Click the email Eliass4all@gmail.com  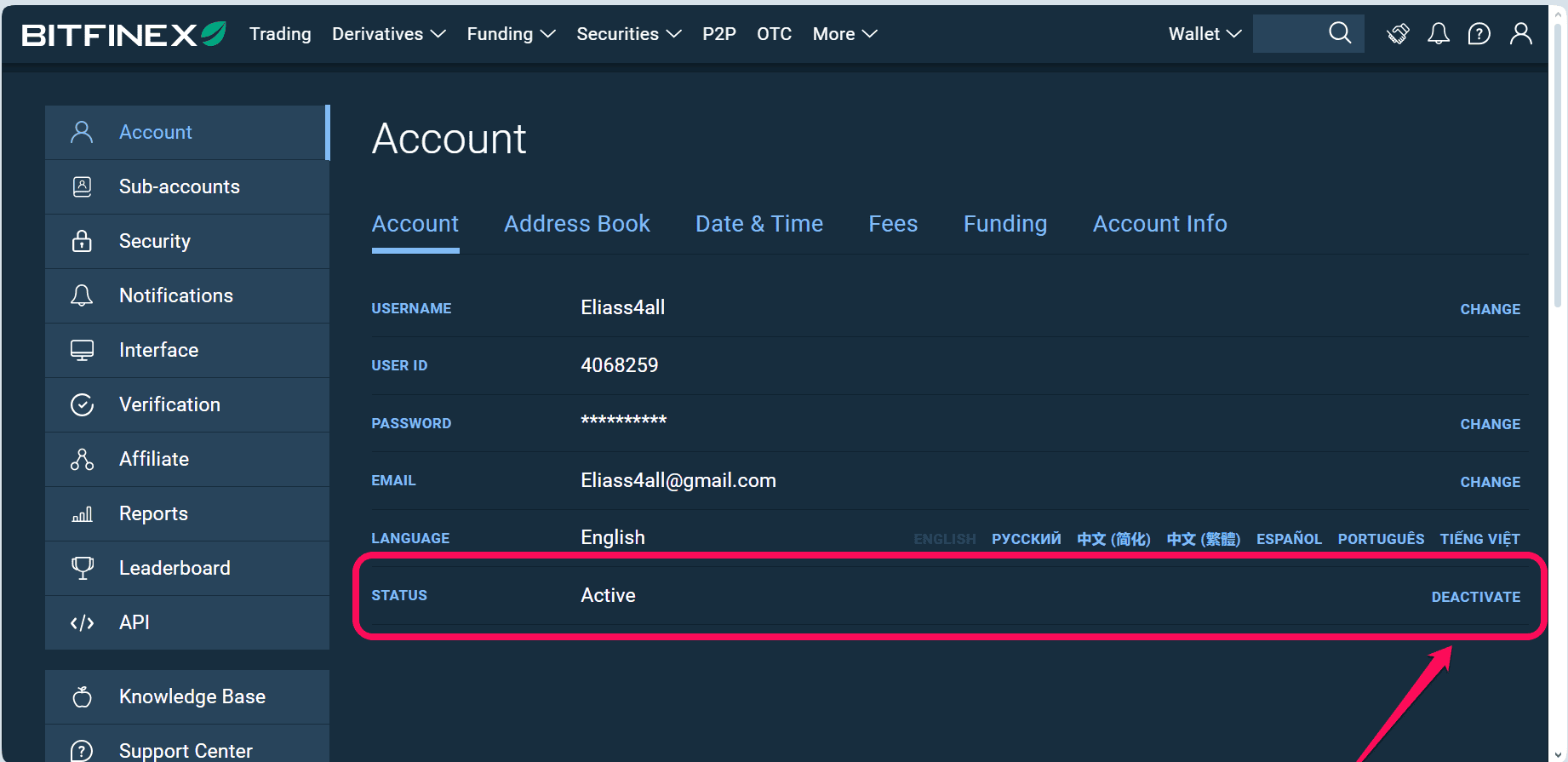678,480
